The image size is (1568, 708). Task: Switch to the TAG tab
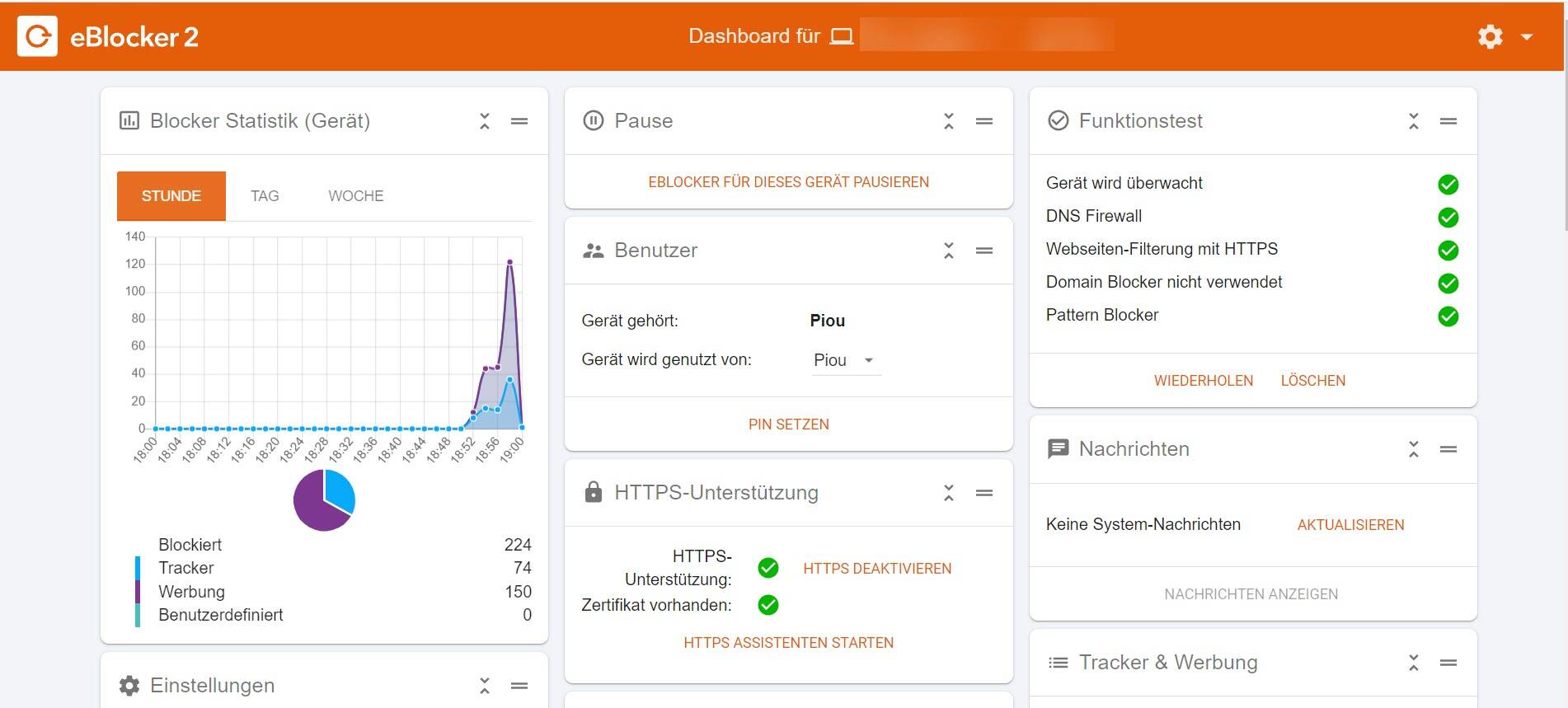click(265, 196)
